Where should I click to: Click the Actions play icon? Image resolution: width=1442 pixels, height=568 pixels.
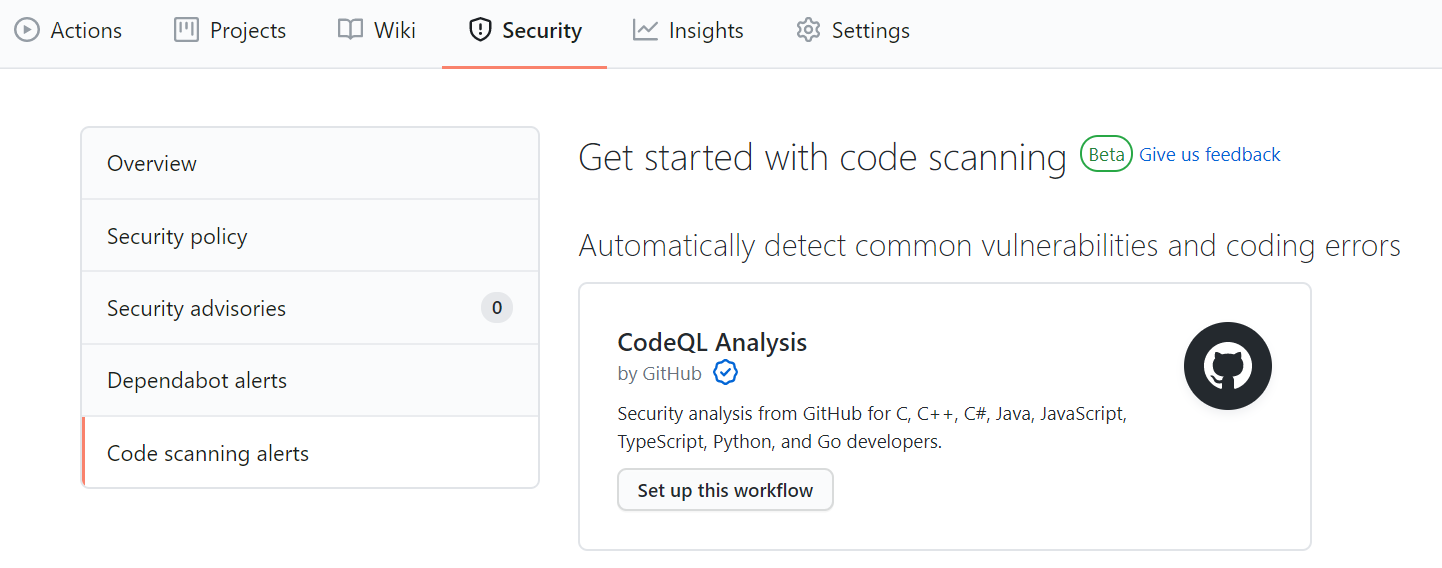point(27,30)
